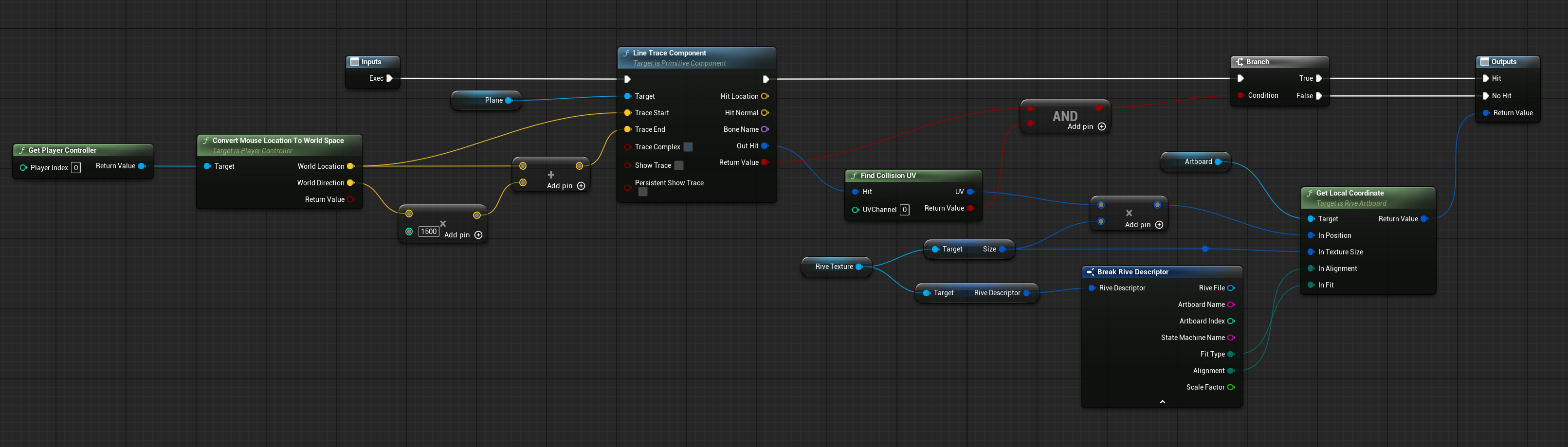Image resolution: width=1568 pixels, height=447 pixels.
Task: Click the Find Collision UV function icon
Action: [x=854, y=175]
